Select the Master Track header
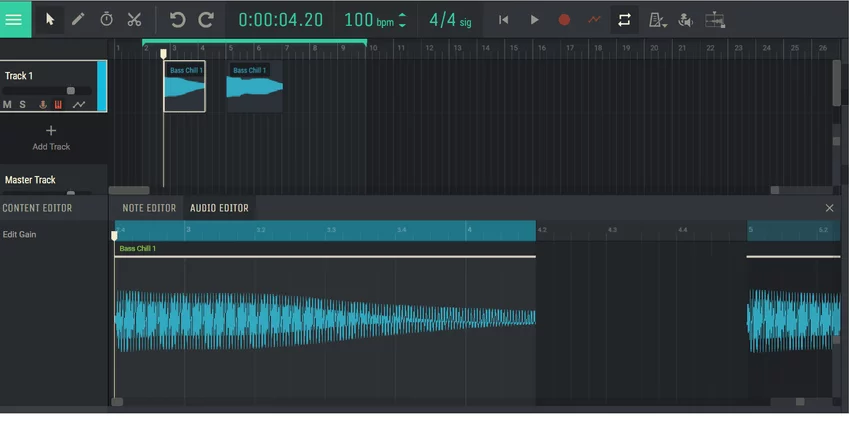The height and width of the screenshot is (428, 850). pos(30,180)
